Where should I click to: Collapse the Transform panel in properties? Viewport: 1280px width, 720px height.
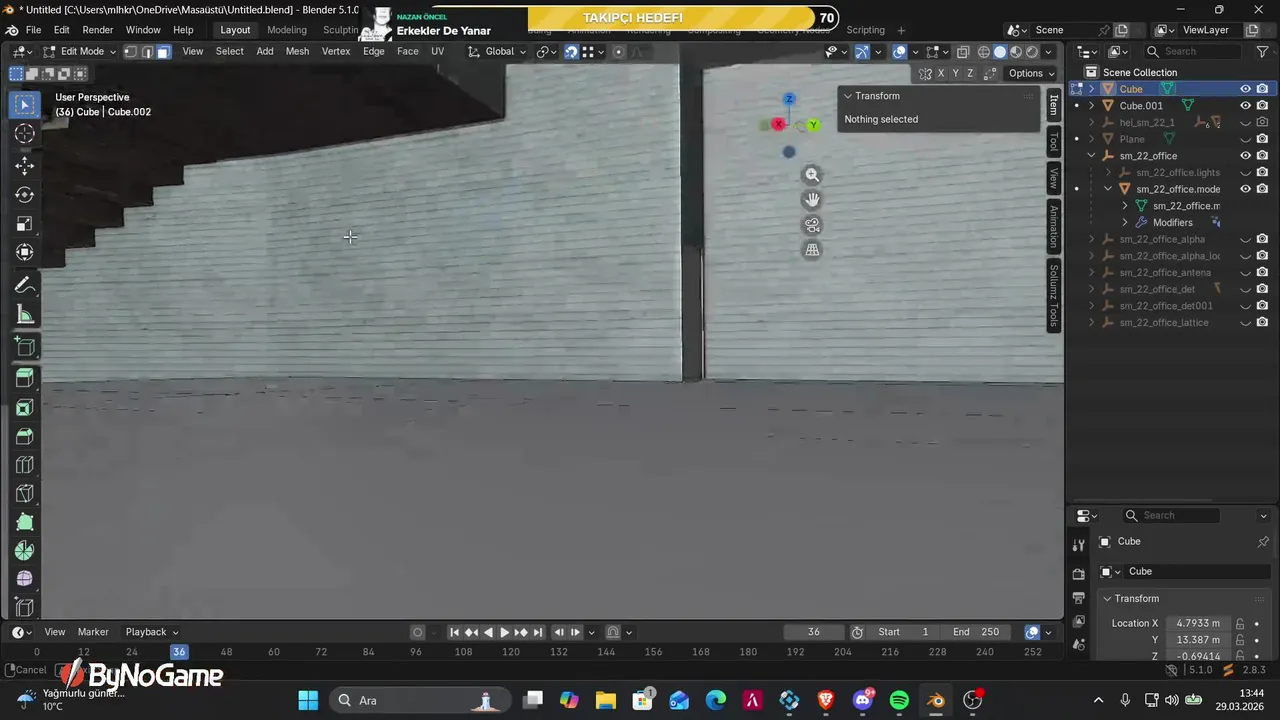[1107, 598]
